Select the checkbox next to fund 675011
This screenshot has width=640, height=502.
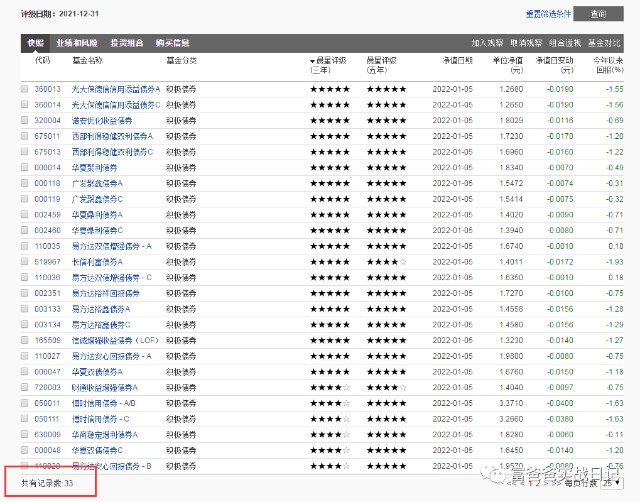coord(25,136)
